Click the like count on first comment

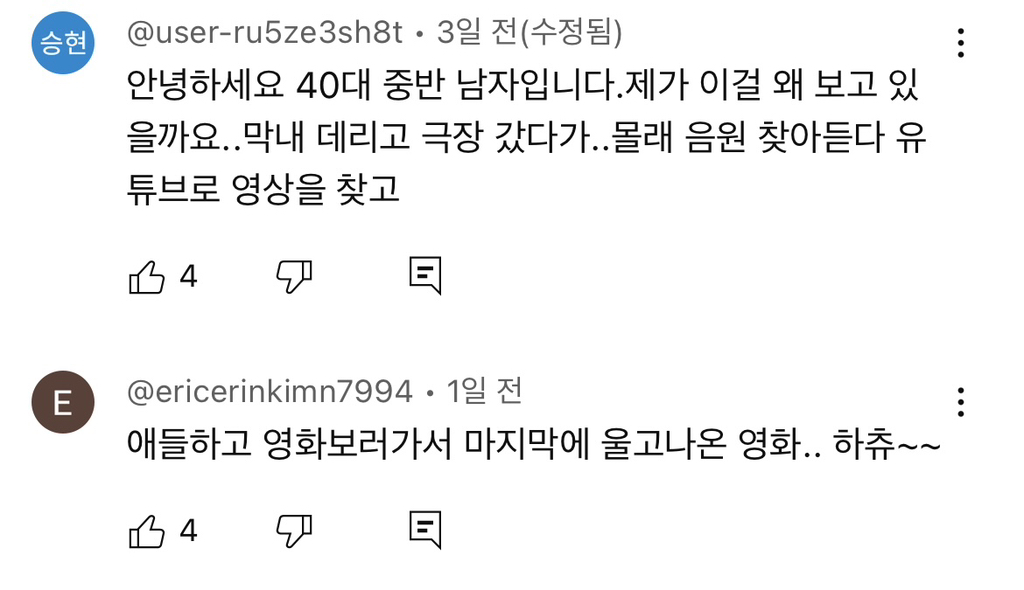click(x=188, y=276)
